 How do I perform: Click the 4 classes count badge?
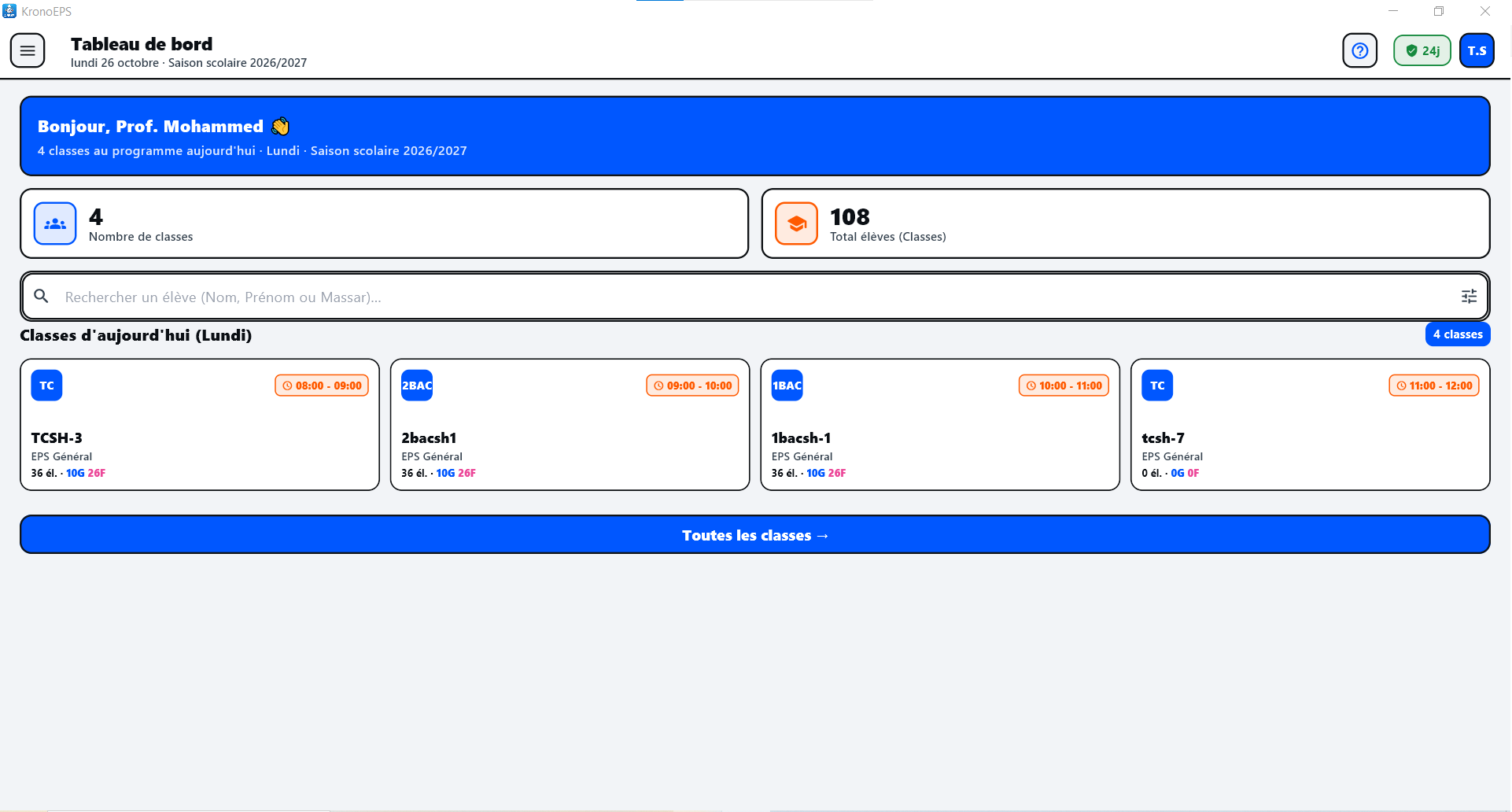point(1458,334)
